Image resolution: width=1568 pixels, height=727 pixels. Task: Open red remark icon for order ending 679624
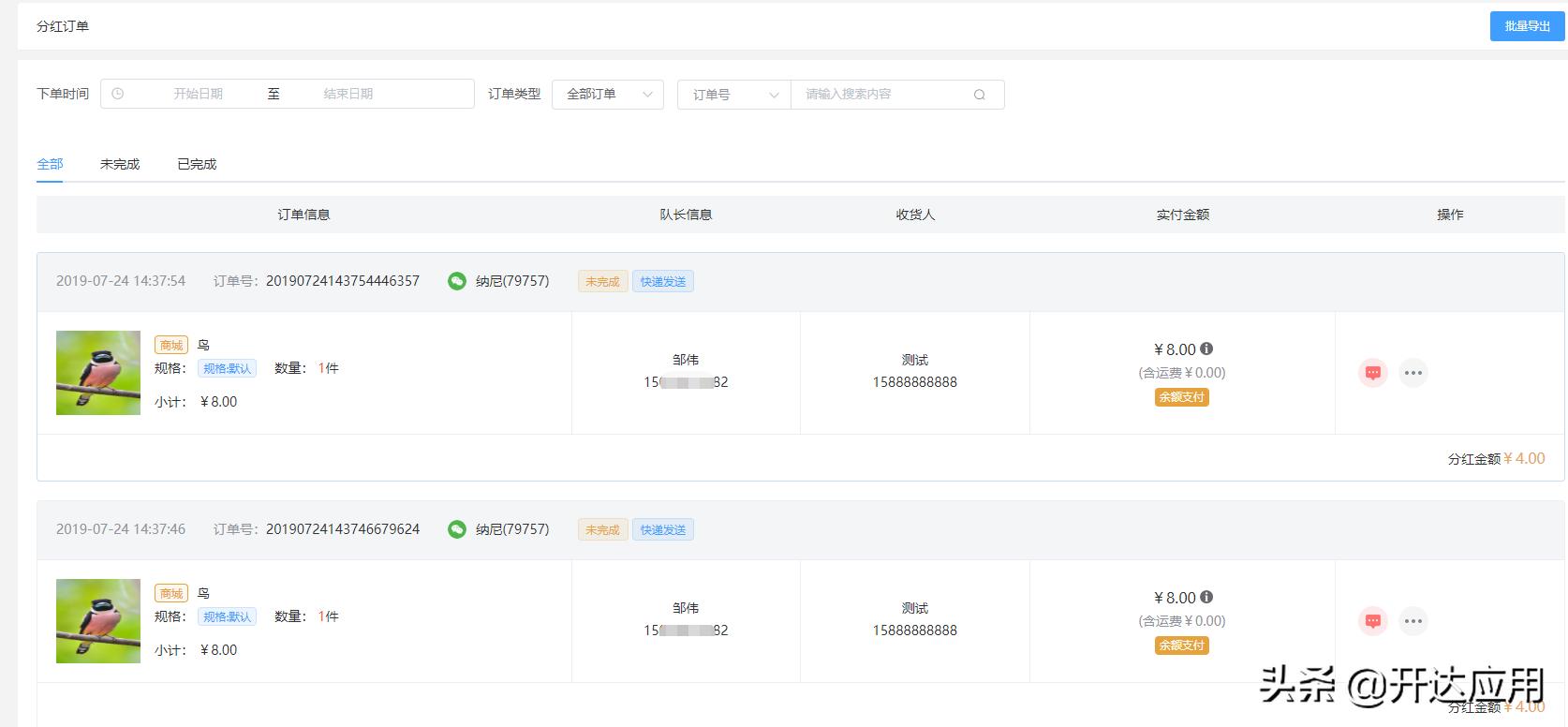pyautogui.click(x=1373, y=621)
